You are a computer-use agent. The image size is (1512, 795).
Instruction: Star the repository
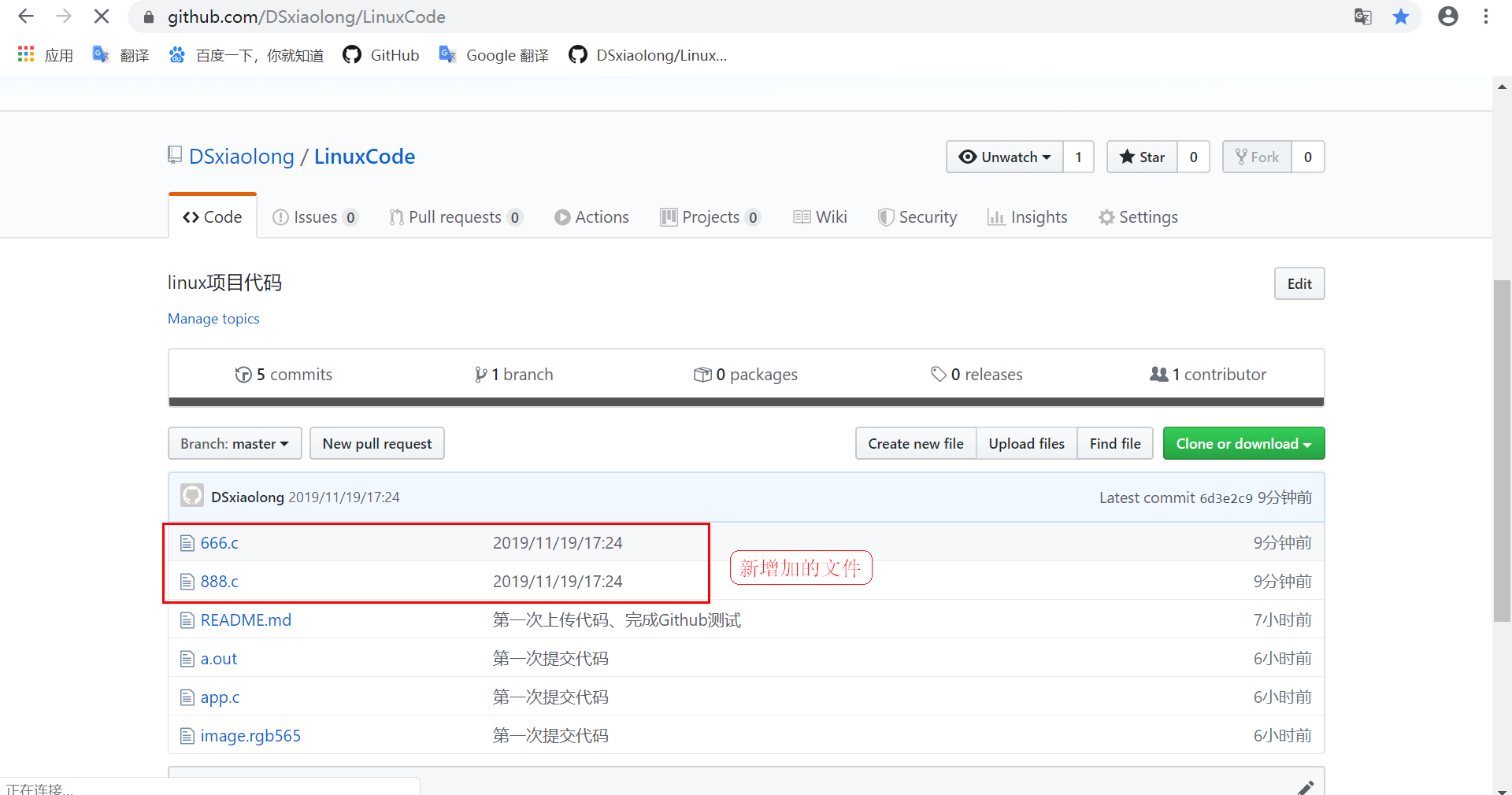point(1142,157)
